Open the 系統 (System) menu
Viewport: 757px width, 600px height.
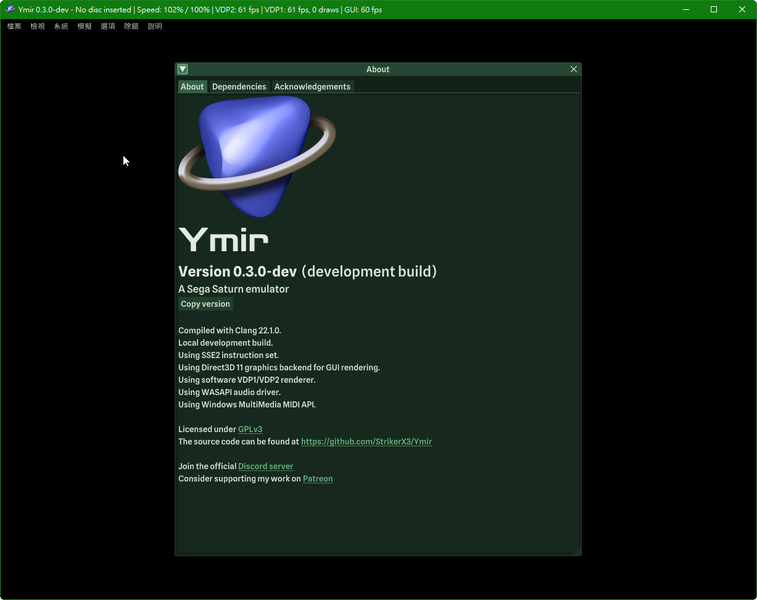click(61, 26)
